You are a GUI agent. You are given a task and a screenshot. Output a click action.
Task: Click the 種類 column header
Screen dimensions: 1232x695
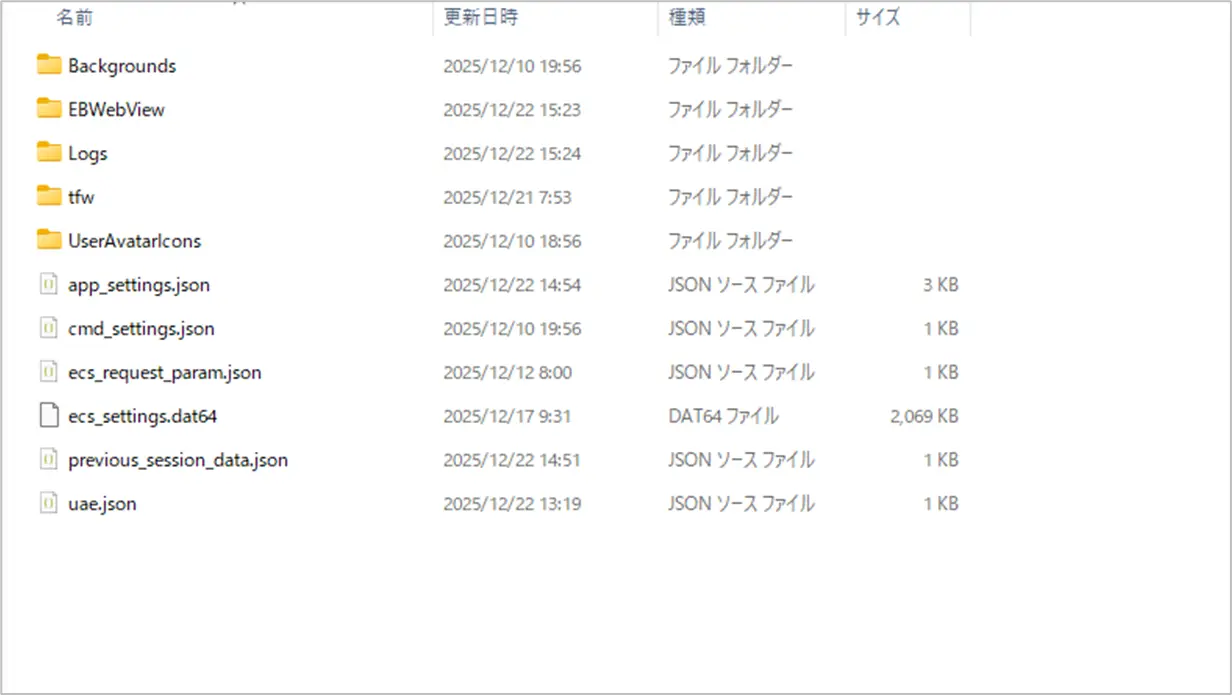[688, 18]
